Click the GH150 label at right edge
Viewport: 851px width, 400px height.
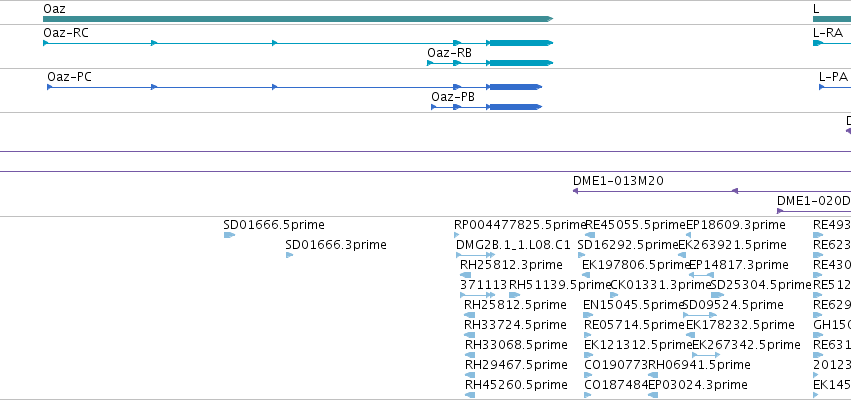pyautogui.click(x=832, y=325)
